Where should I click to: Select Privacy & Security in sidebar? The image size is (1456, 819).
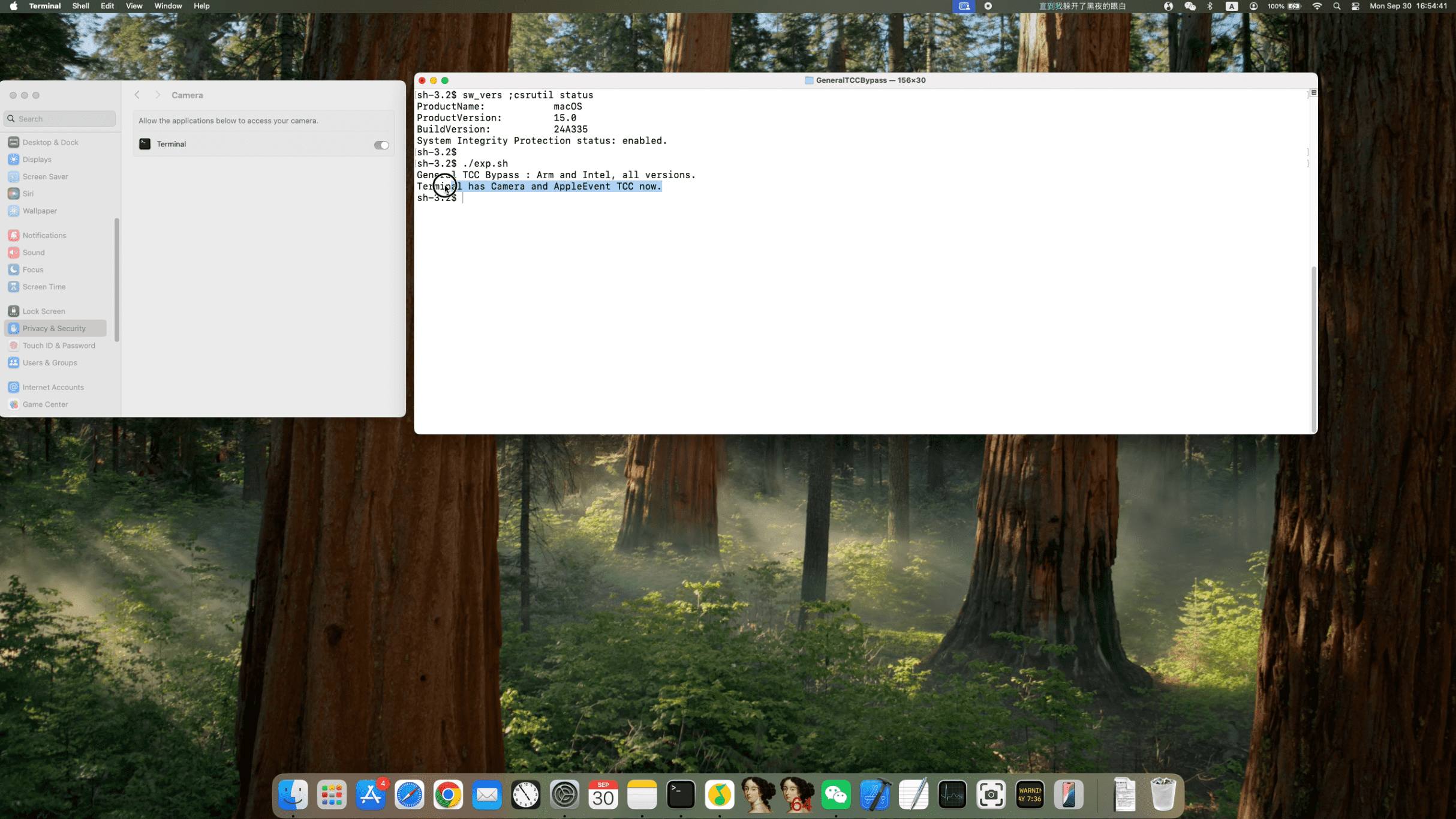56,328
